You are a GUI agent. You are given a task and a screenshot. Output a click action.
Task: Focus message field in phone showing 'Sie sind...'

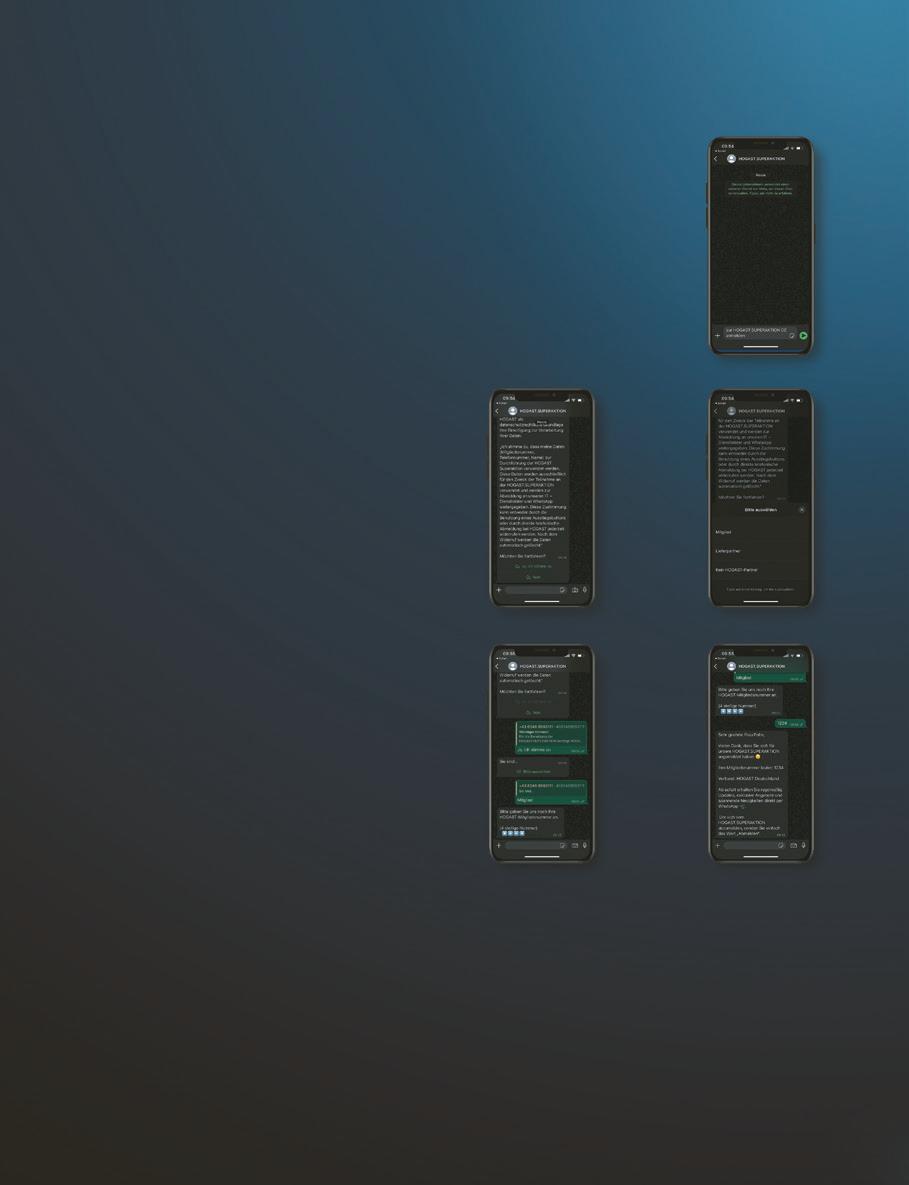point(536,846)
